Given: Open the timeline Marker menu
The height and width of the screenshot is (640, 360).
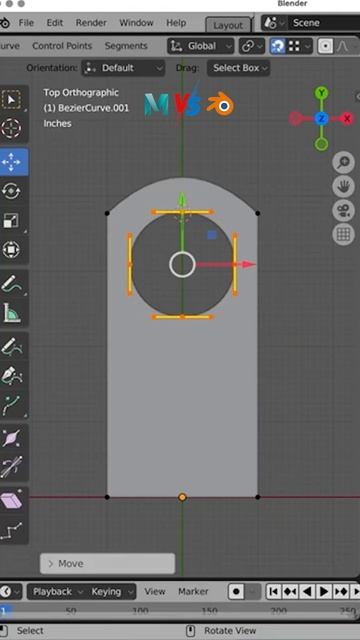Looking at the screenshot, I should coord(193,591).
